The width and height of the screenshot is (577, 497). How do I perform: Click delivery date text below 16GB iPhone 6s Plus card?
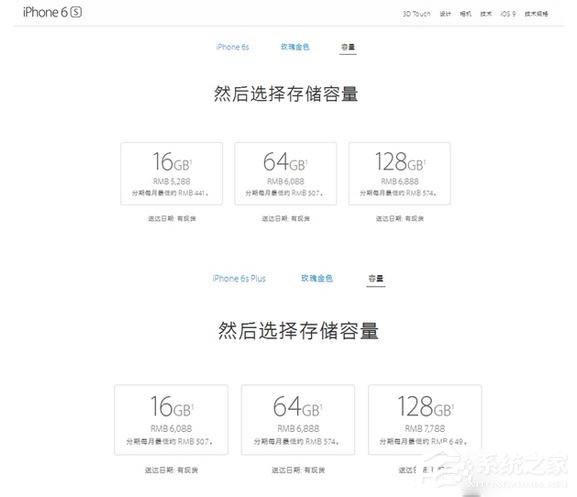pos(171,470)
